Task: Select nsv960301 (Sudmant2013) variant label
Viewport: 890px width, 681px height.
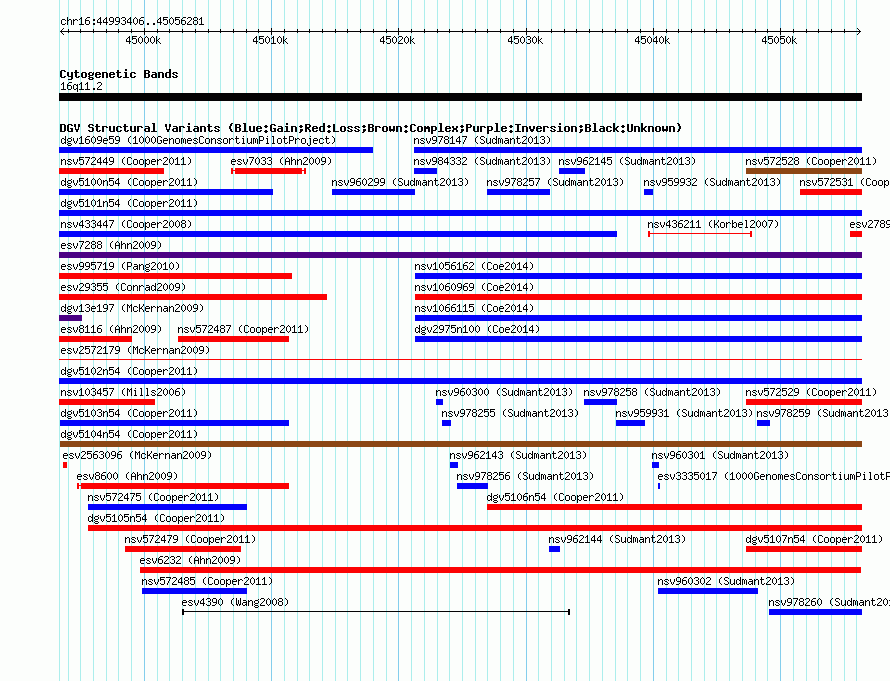Action: pyautogui.click(x=720, y=455)
